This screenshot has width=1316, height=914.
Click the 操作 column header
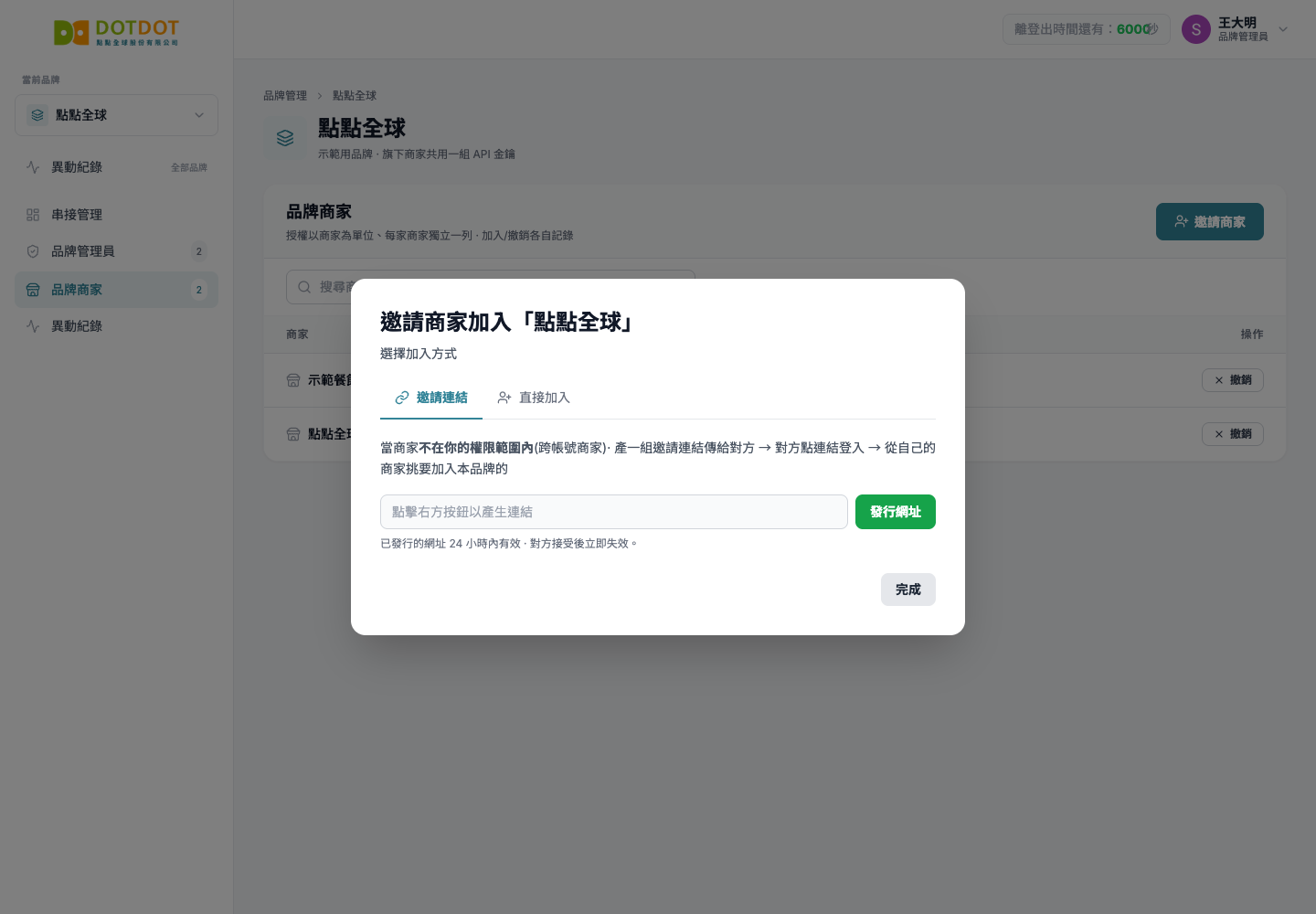(1252, 335)
